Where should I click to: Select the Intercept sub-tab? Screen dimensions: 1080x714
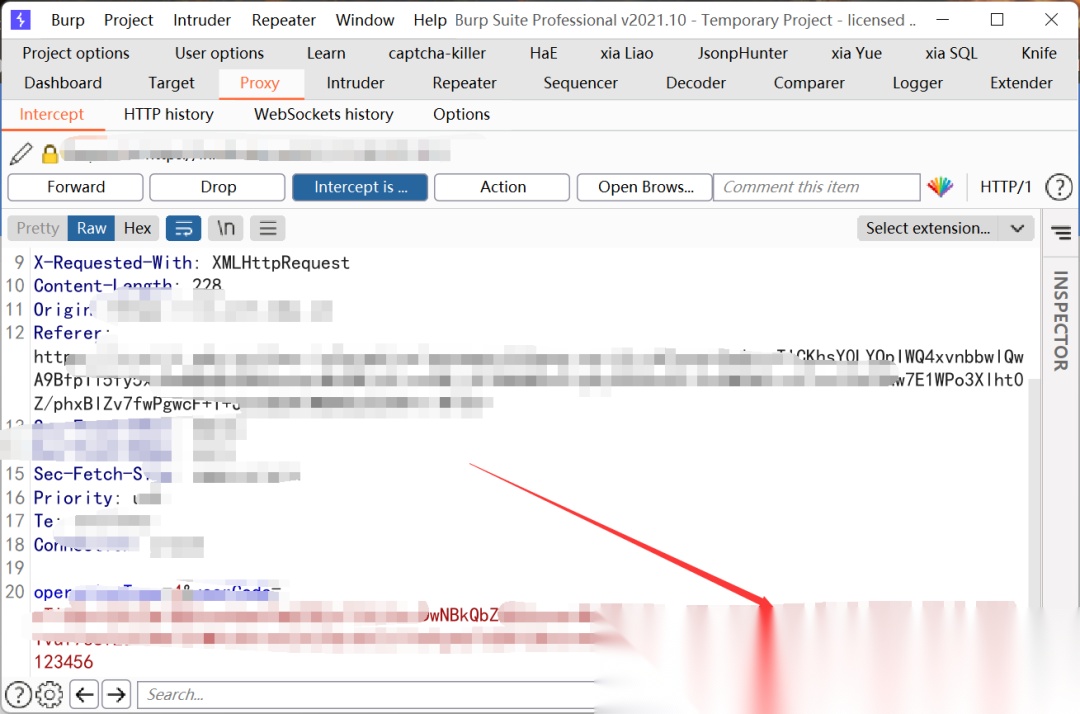(x=52, y=114)
